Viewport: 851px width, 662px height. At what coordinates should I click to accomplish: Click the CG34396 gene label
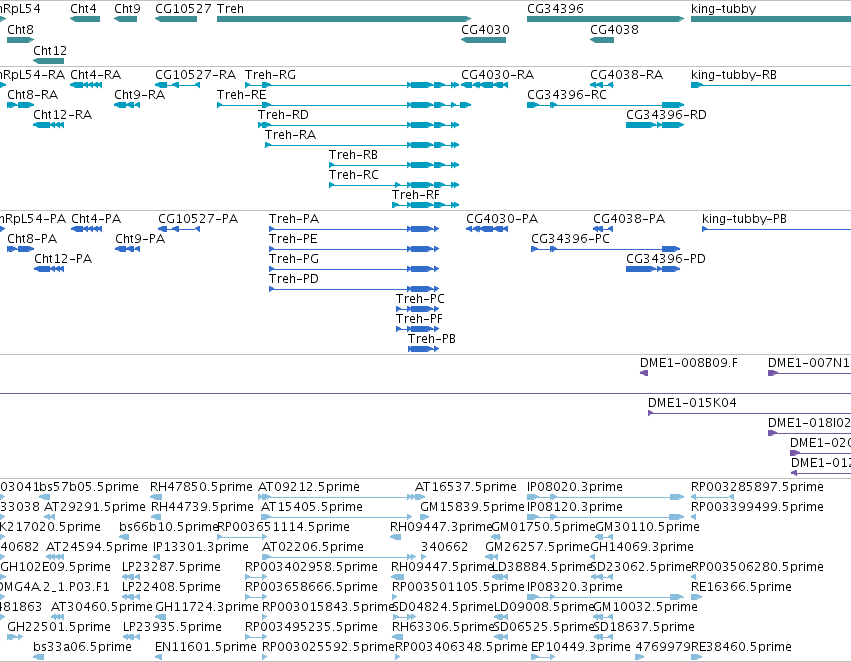(555, 9)
